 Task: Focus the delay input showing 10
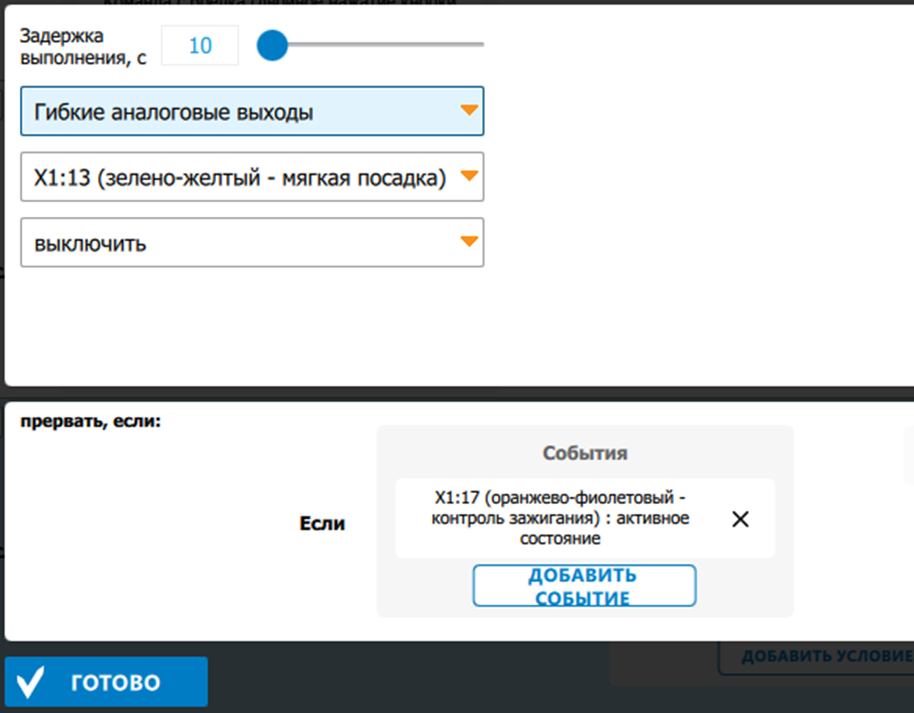pos(200,46)
